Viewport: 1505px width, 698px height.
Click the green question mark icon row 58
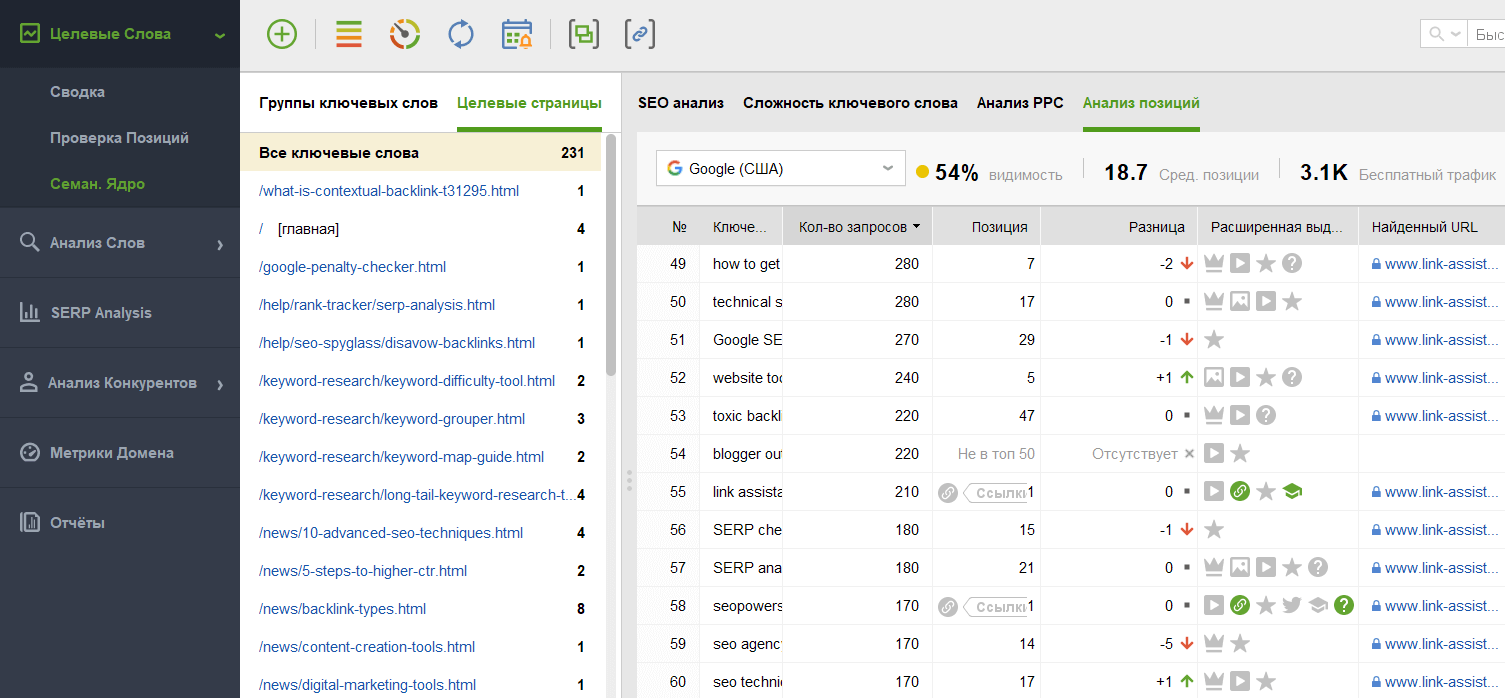point(1344,606)
